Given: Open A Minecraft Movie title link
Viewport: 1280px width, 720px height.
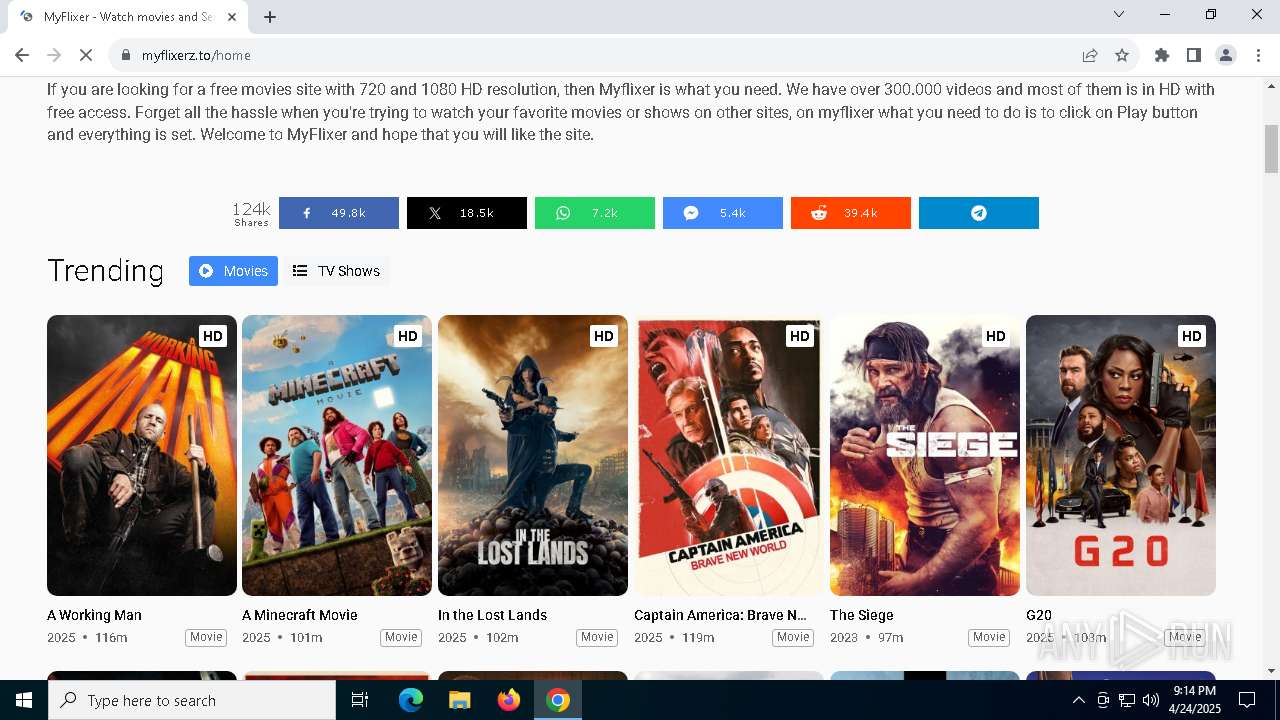Looking at the screenshot, I should point(300,615).
